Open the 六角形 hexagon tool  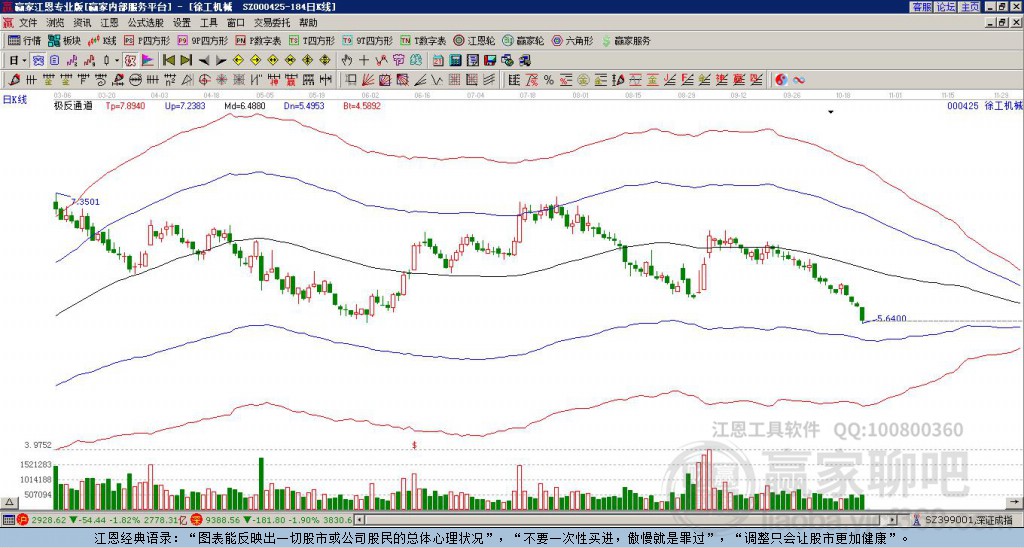573,40
